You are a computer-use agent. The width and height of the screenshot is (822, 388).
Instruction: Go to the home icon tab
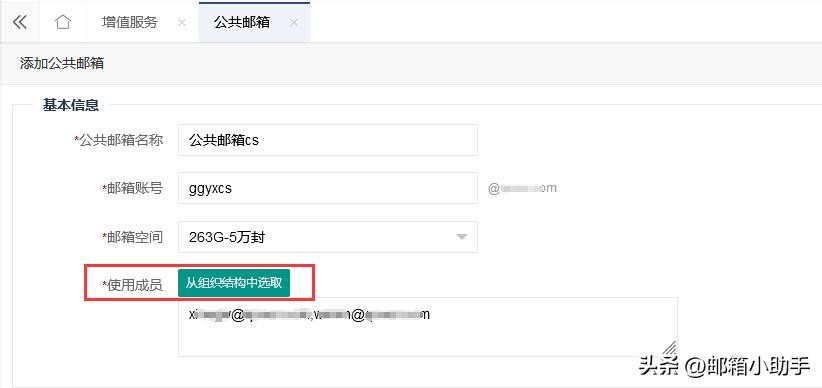62,22
